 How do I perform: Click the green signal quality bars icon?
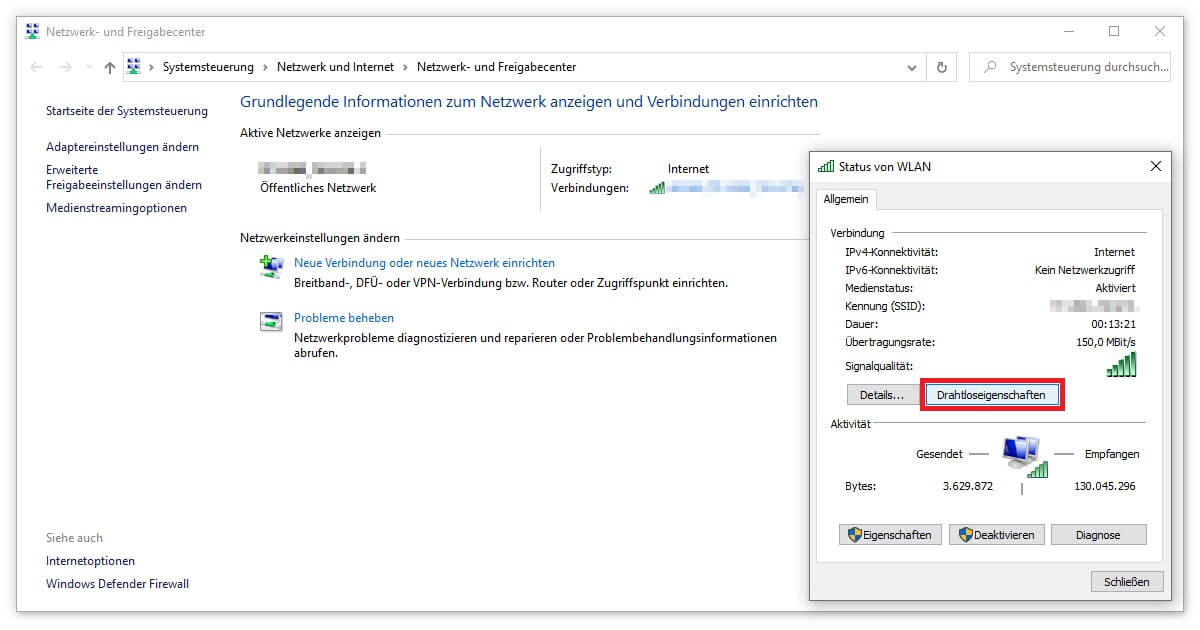[x=1121, y=366]
